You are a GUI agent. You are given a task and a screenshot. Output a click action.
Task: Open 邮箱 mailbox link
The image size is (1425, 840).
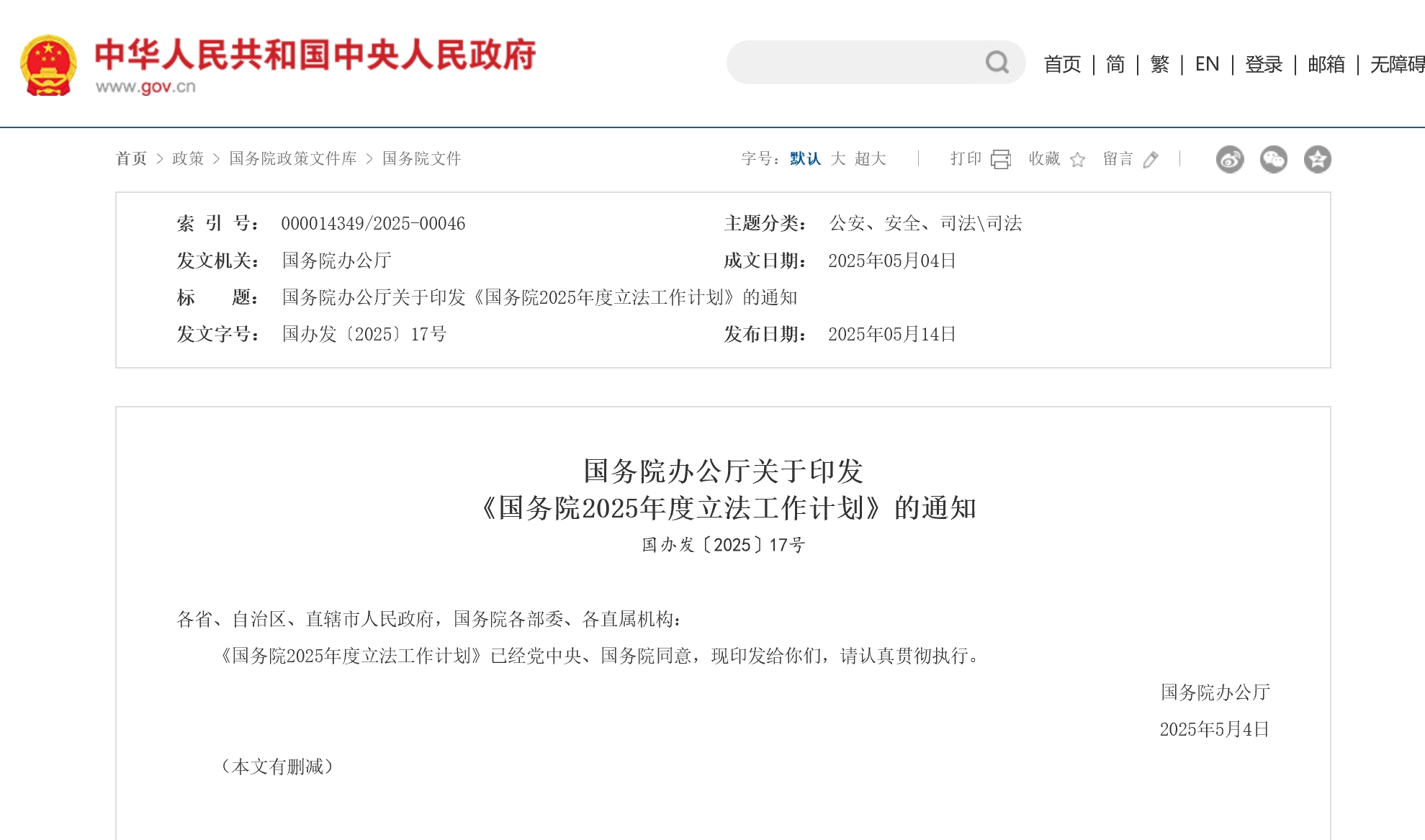(1326, 64)
